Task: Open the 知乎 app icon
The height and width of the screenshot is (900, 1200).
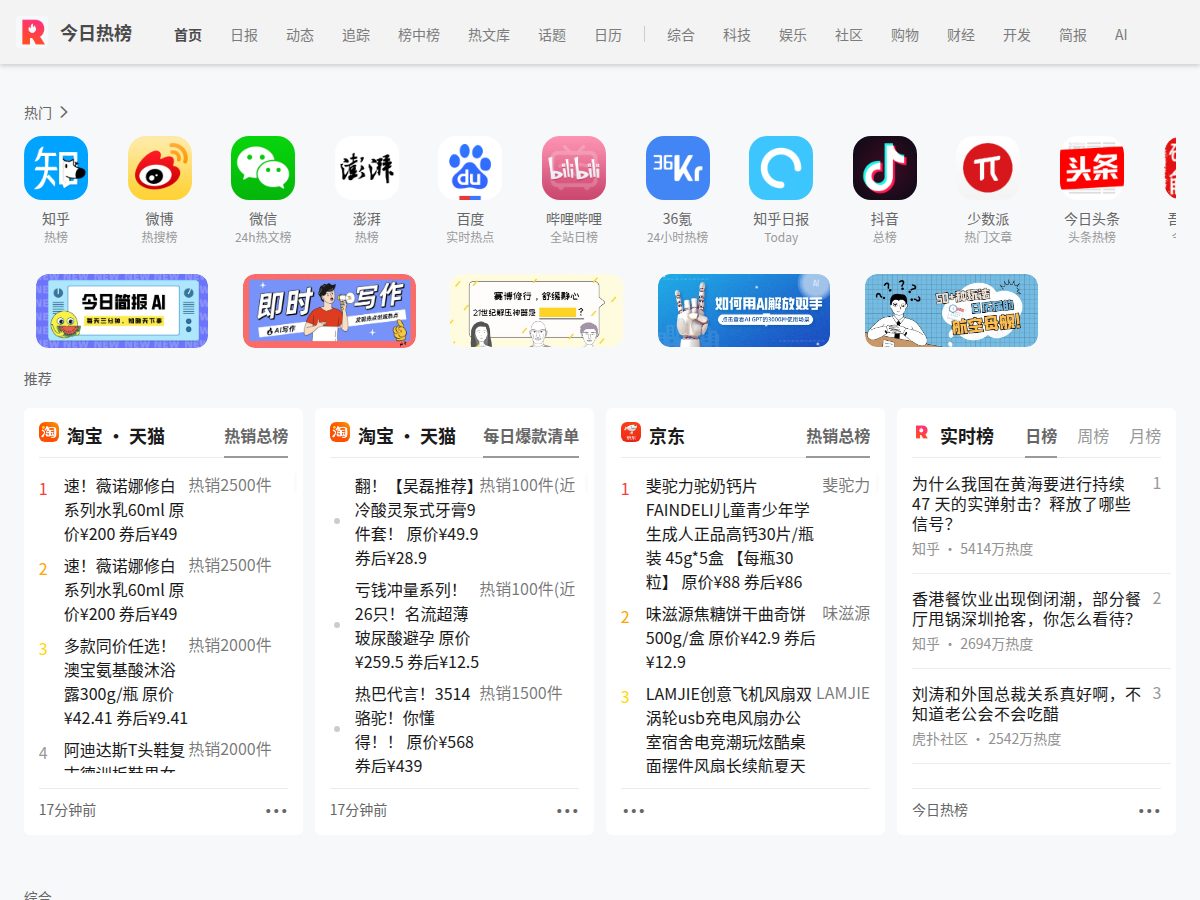Action: (56, 168)
